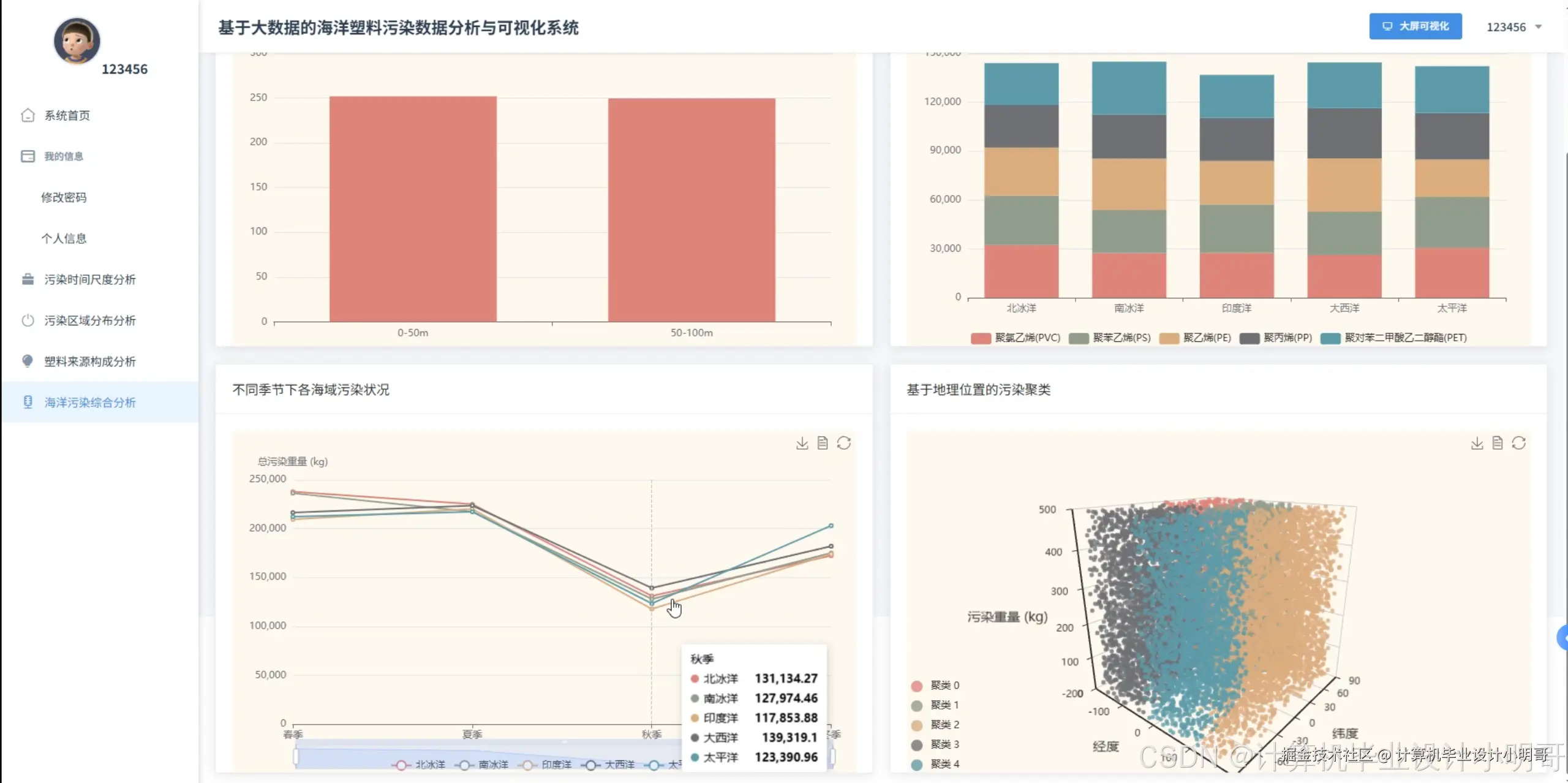Click the 大屏可视化 button
1568x783 pixels.
point(1415,26)
